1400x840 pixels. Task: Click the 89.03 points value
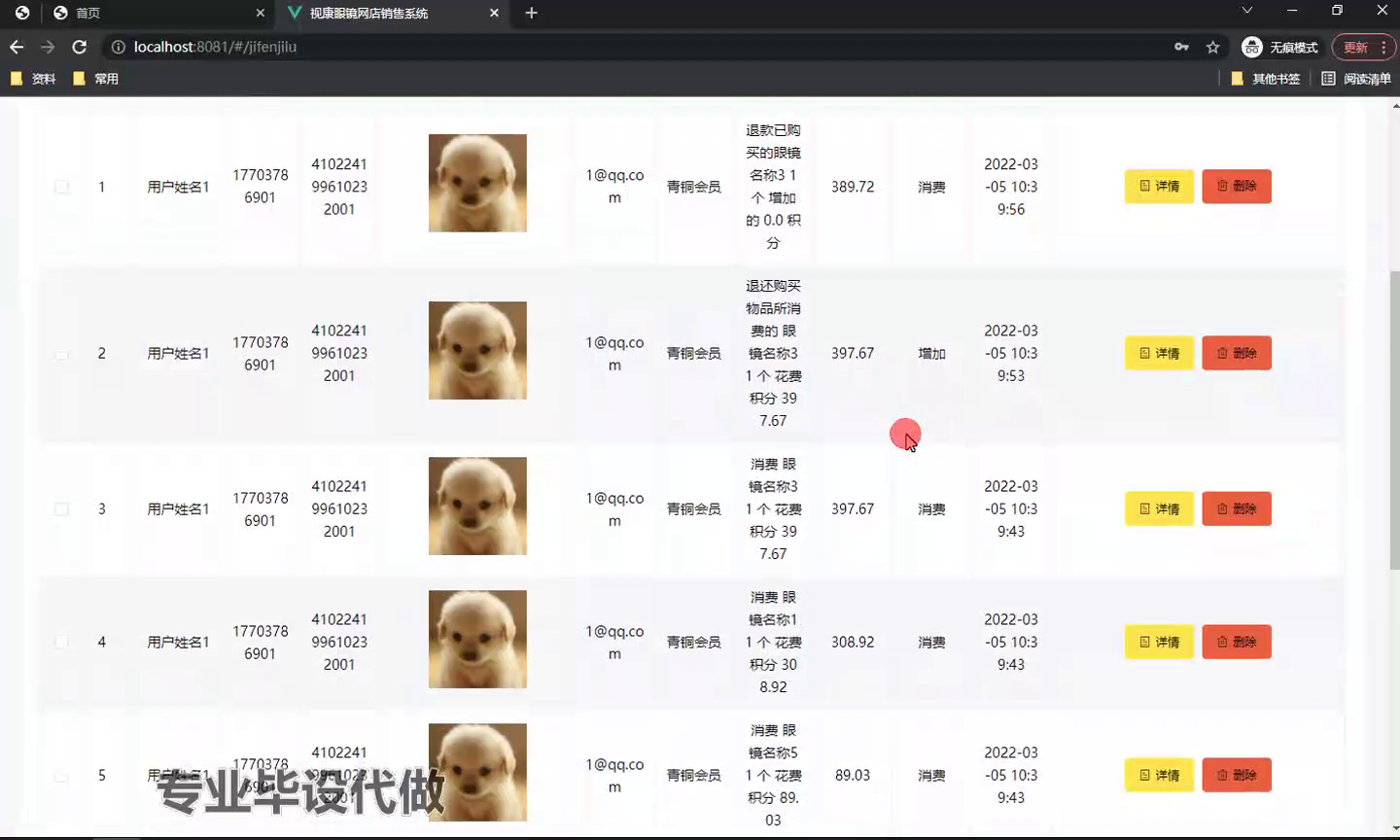853,776
